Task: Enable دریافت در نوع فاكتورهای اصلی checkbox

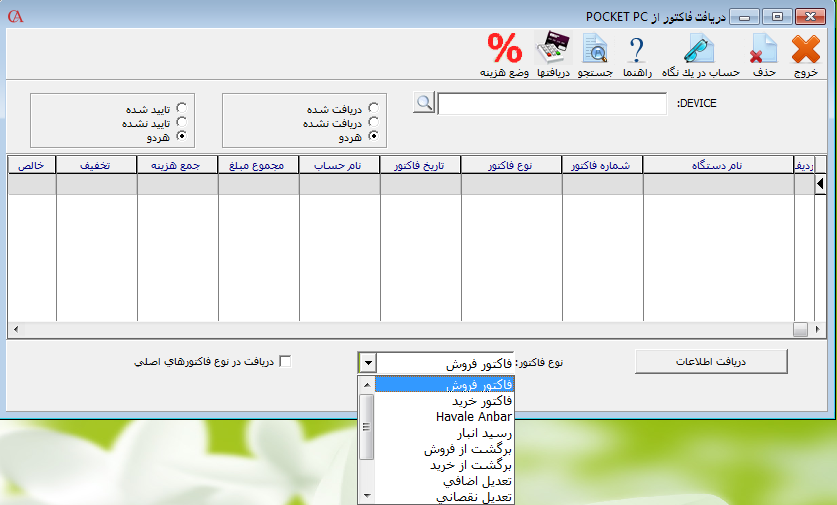Action: [285, 361]
